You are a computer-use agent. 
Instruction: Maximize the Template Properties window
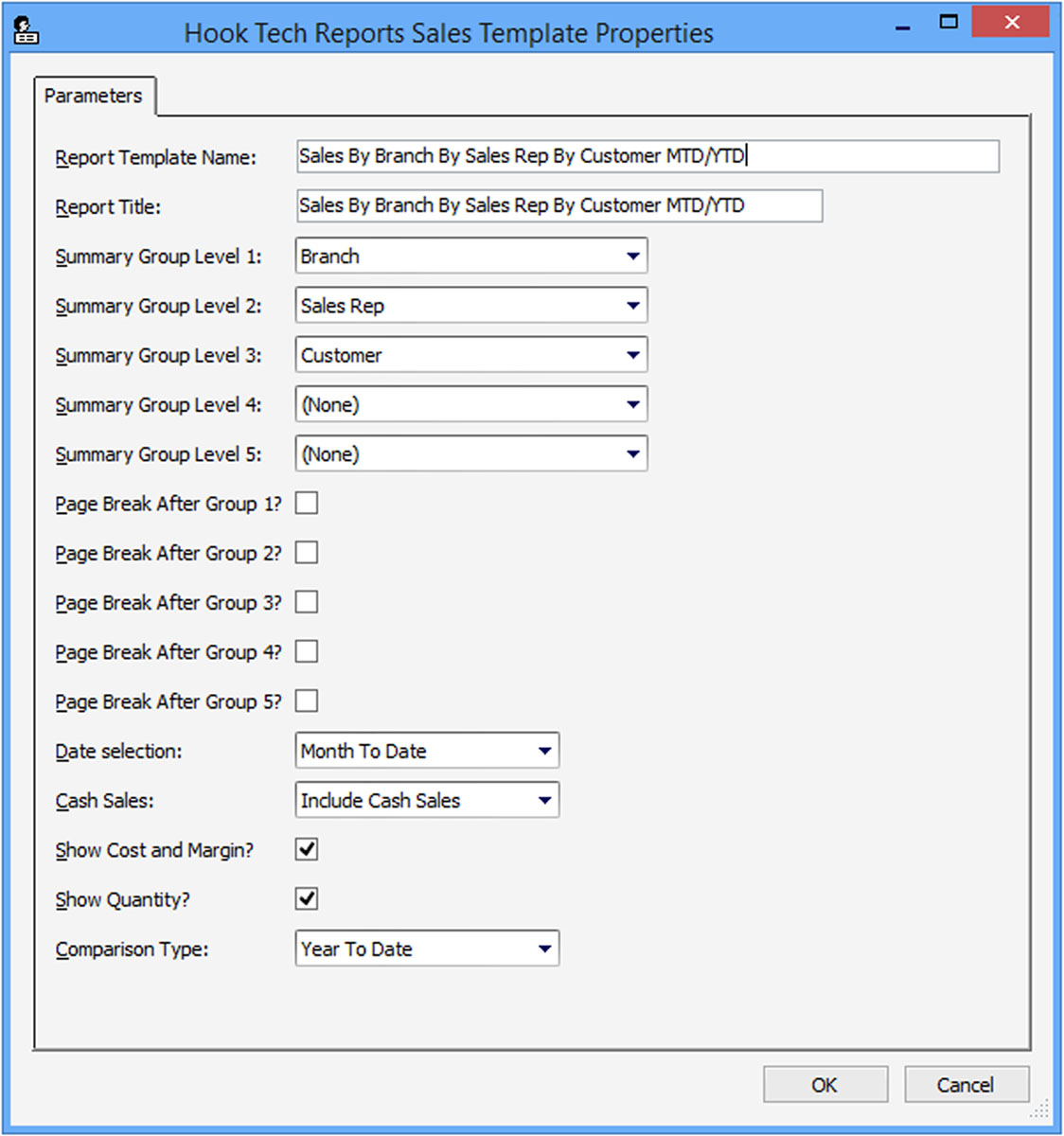[949, 22]
